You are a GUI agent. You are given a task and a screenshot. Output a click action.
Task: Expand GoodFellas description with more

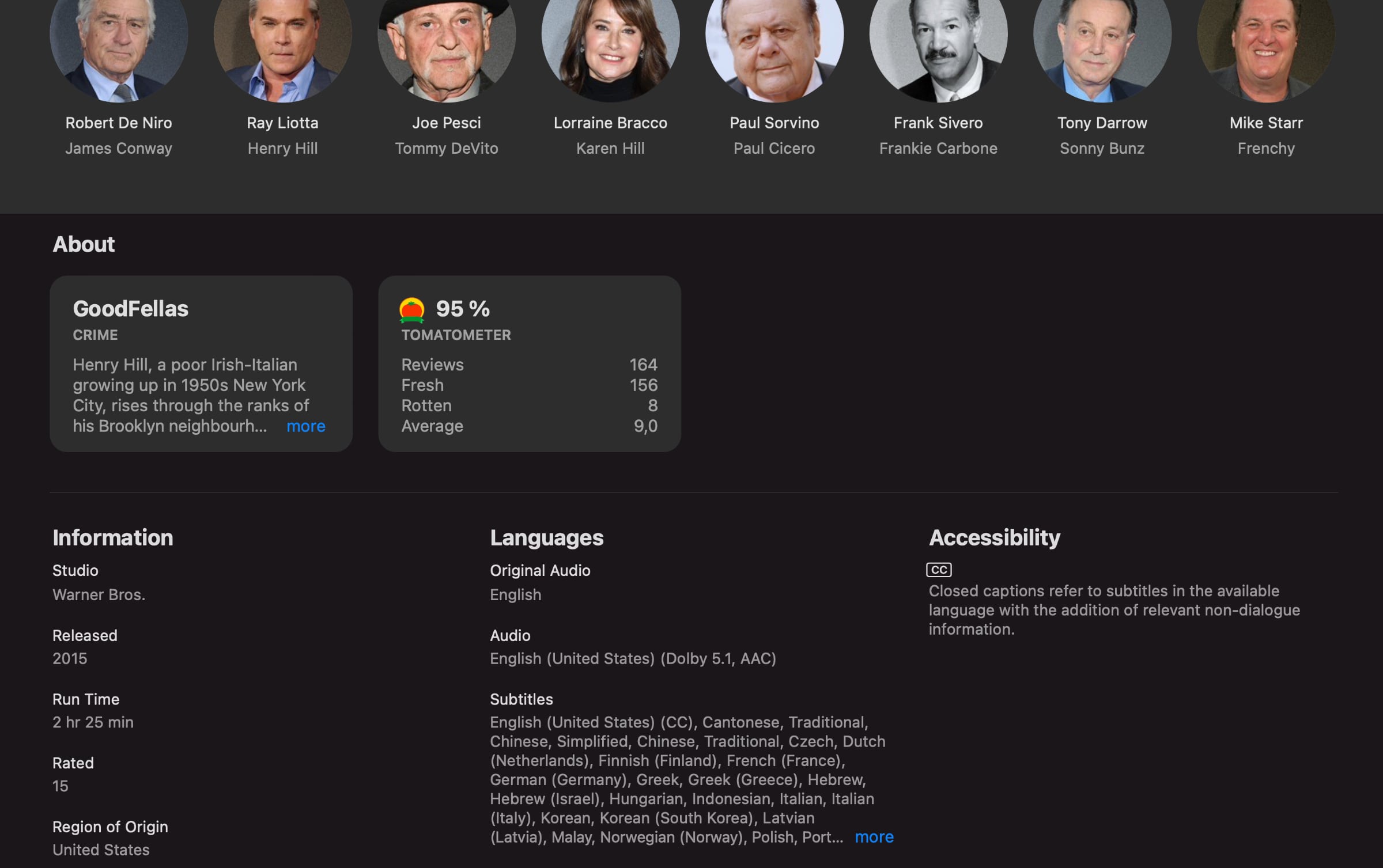click(x=306, y=426)
